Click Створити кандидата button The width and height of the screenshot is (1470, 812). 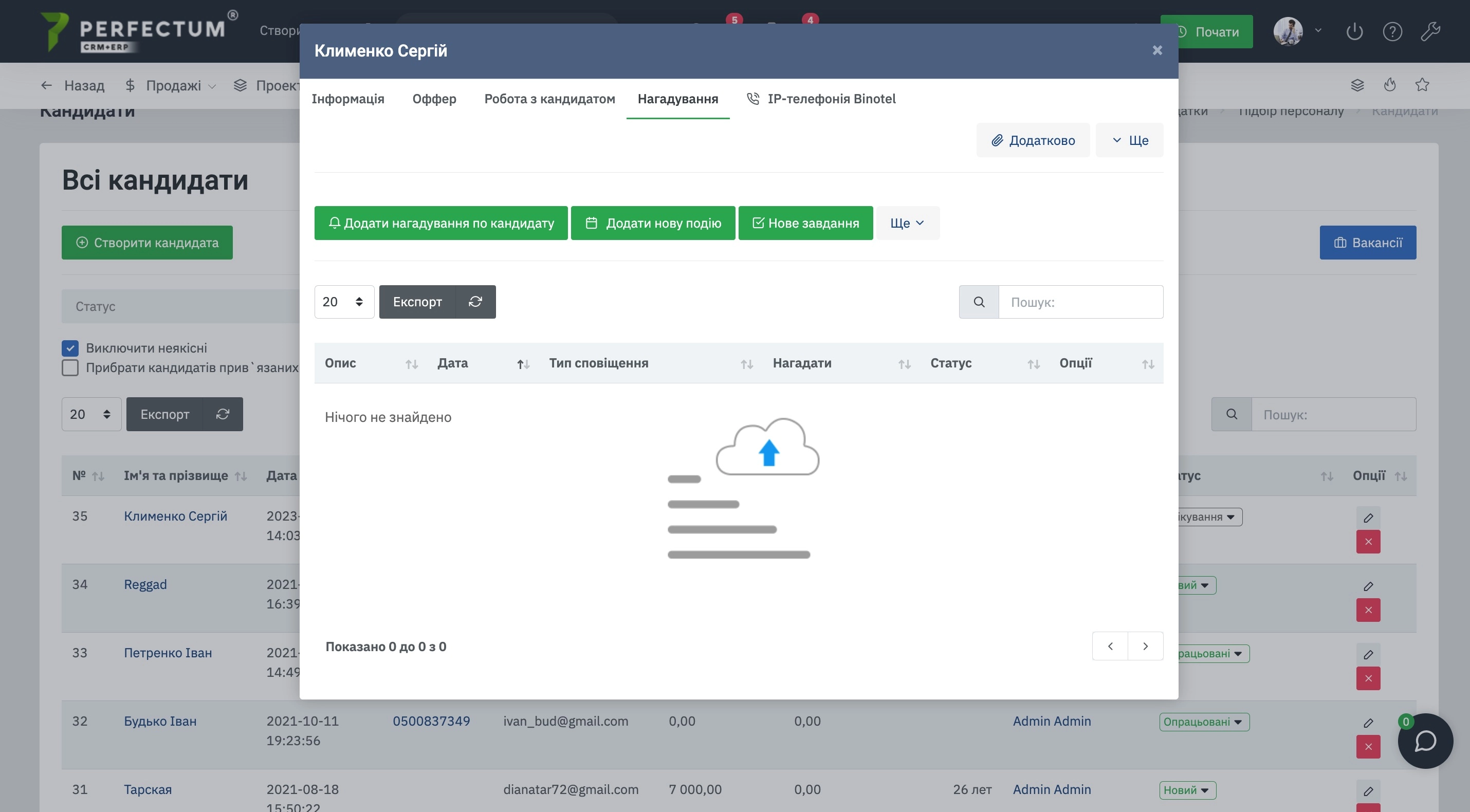[147, 243]
